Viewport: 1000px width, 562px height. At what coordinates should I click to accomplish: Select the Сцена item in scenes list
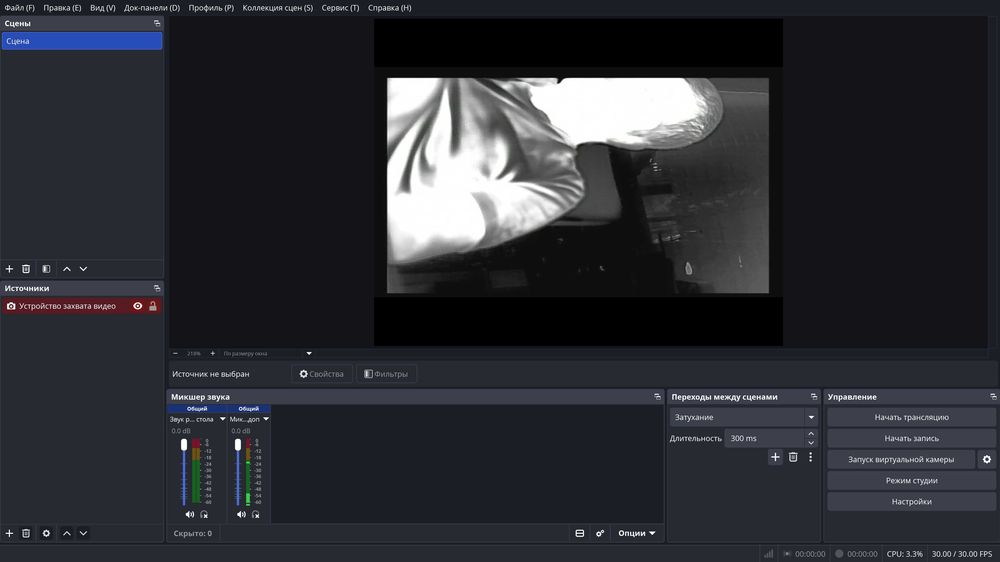(x=82, y=41)
